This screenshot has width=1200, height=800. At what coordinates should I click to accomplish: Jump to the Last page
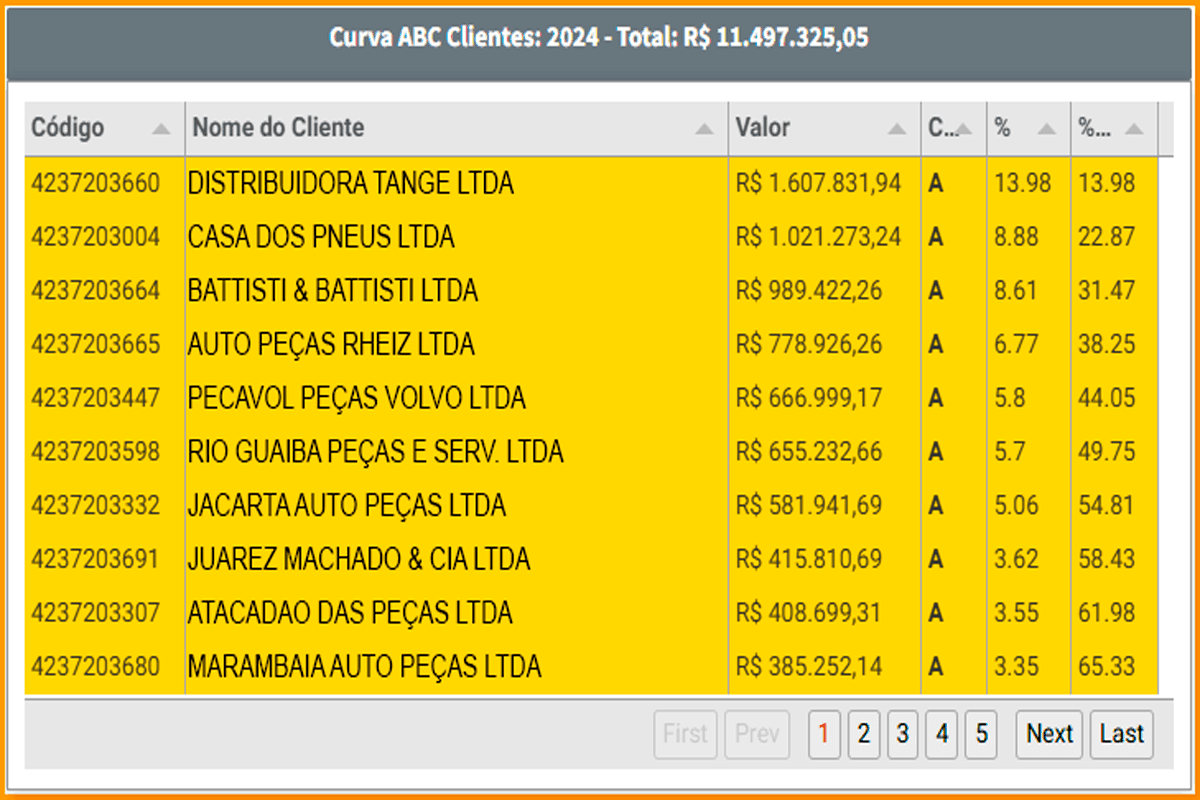(x=1121, y=734)
